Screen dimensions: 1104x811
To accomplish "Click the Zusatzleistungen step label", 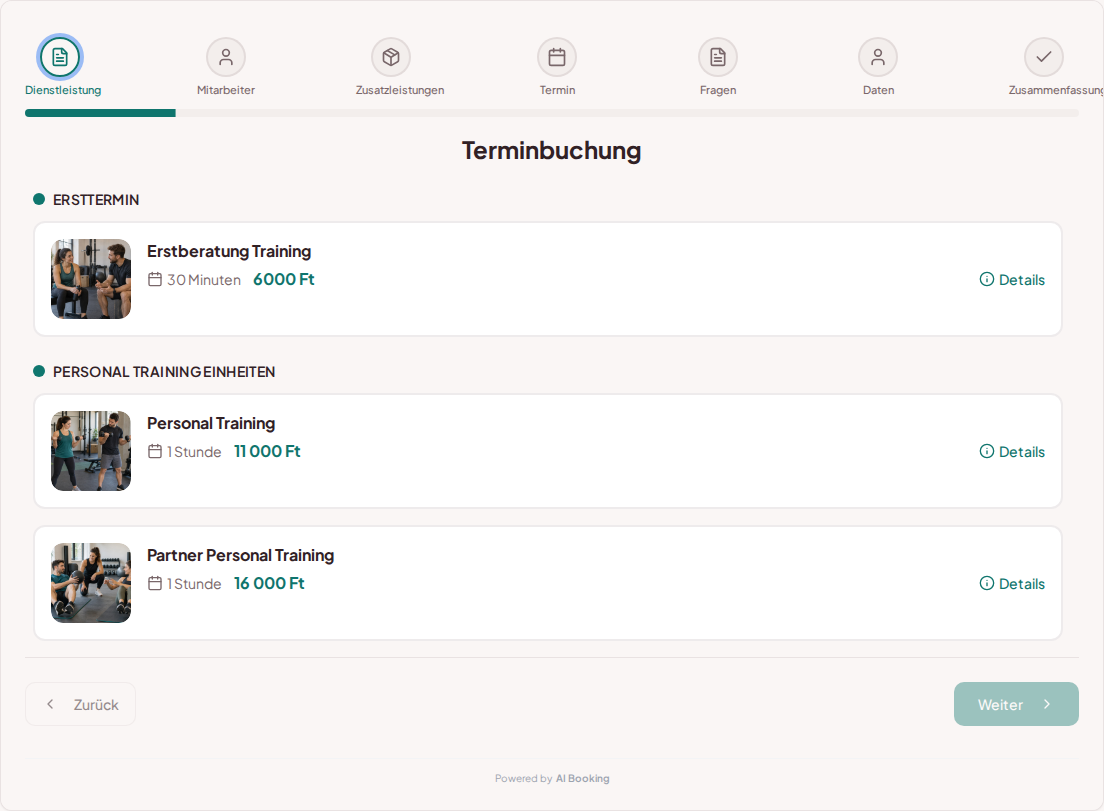I will pyautogui.click(x=400, y=90).
